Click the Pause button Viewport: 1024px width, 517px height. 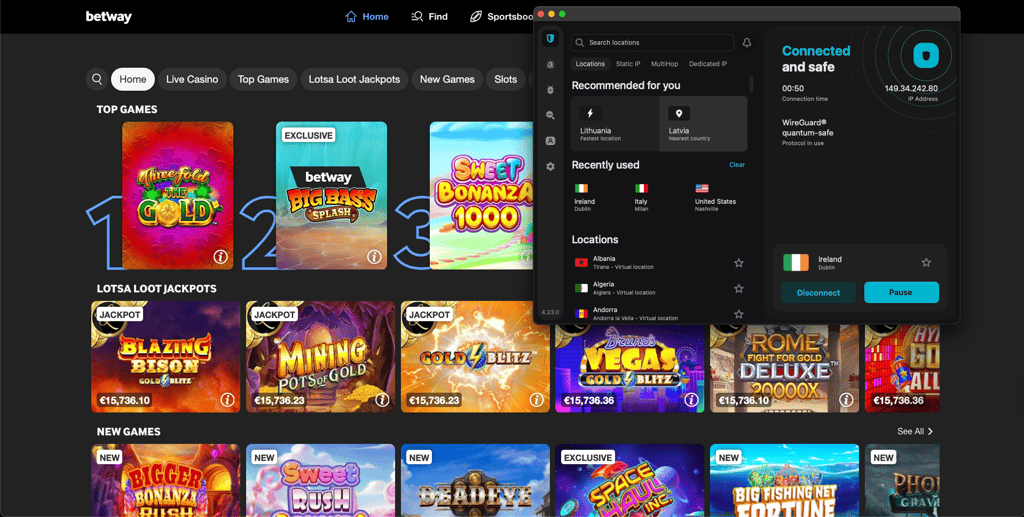(901, 292)
